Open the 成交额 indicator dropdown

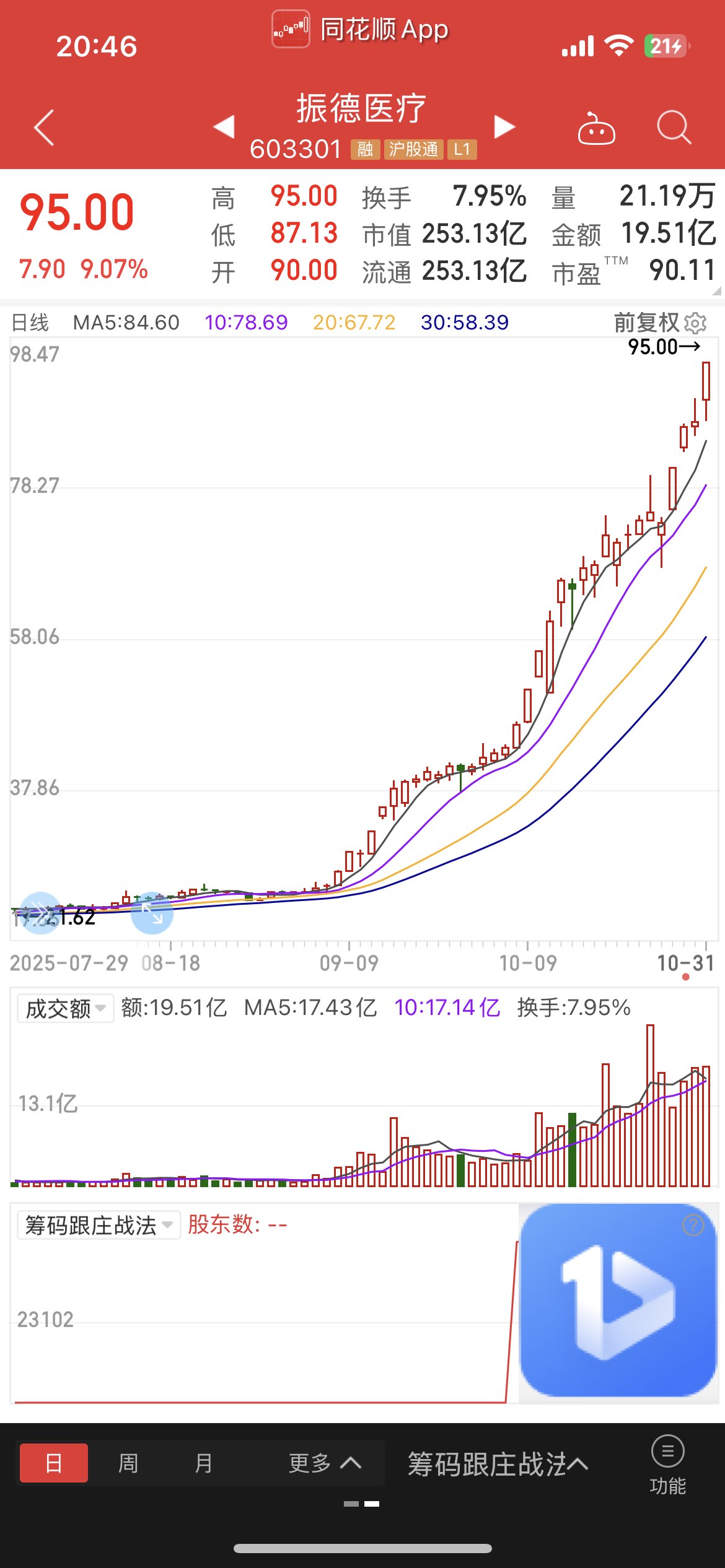(65, 1008)
